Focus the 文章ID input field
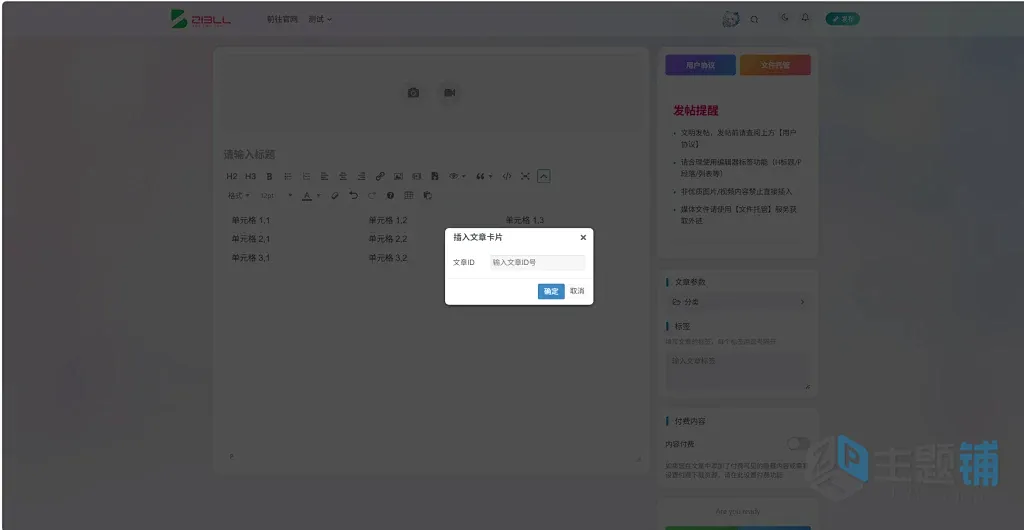Screen dimensions: 1024x530 point(537,262)
